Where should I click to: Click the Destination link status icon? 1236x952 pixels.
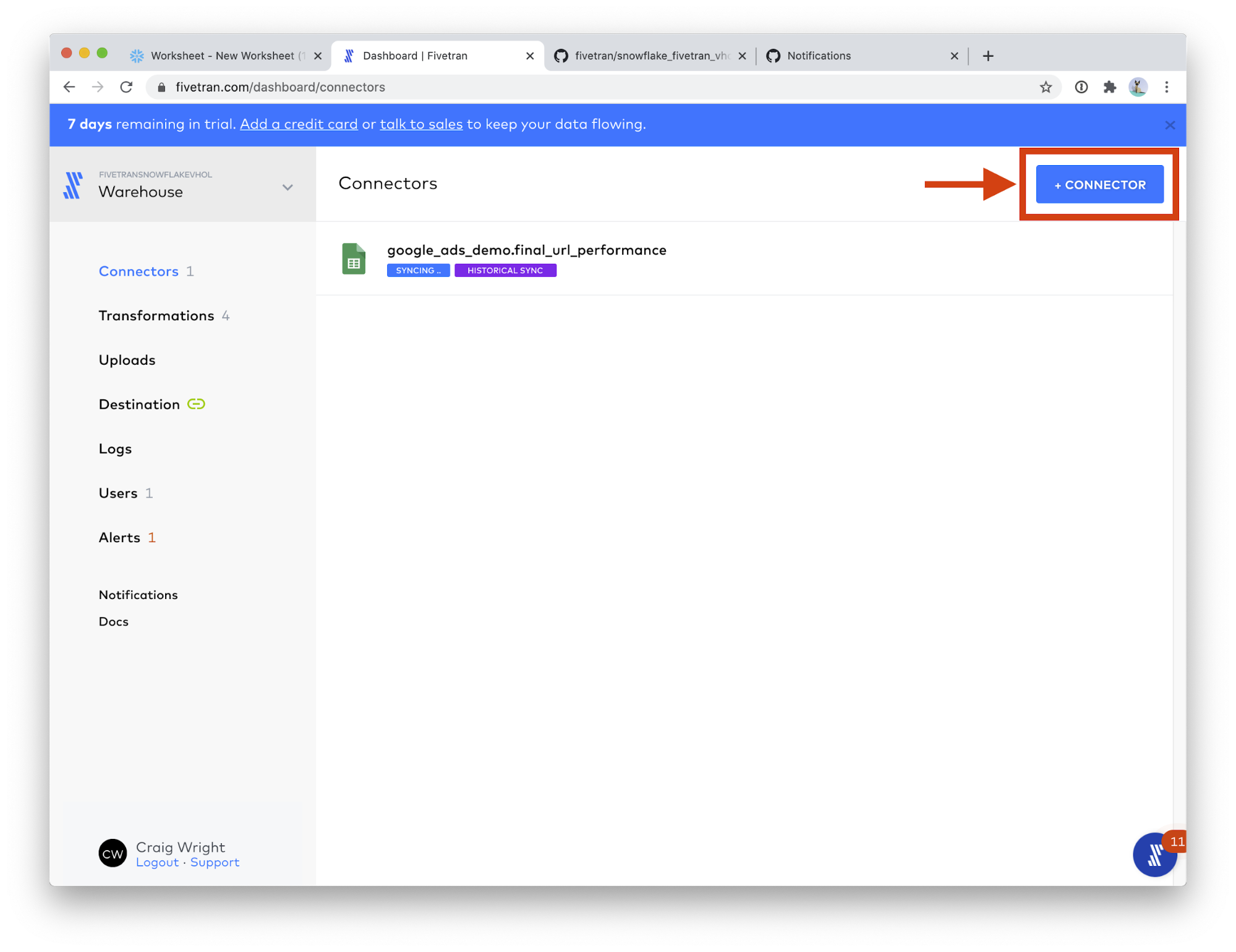pyautogui.click(x=196, y=404)
